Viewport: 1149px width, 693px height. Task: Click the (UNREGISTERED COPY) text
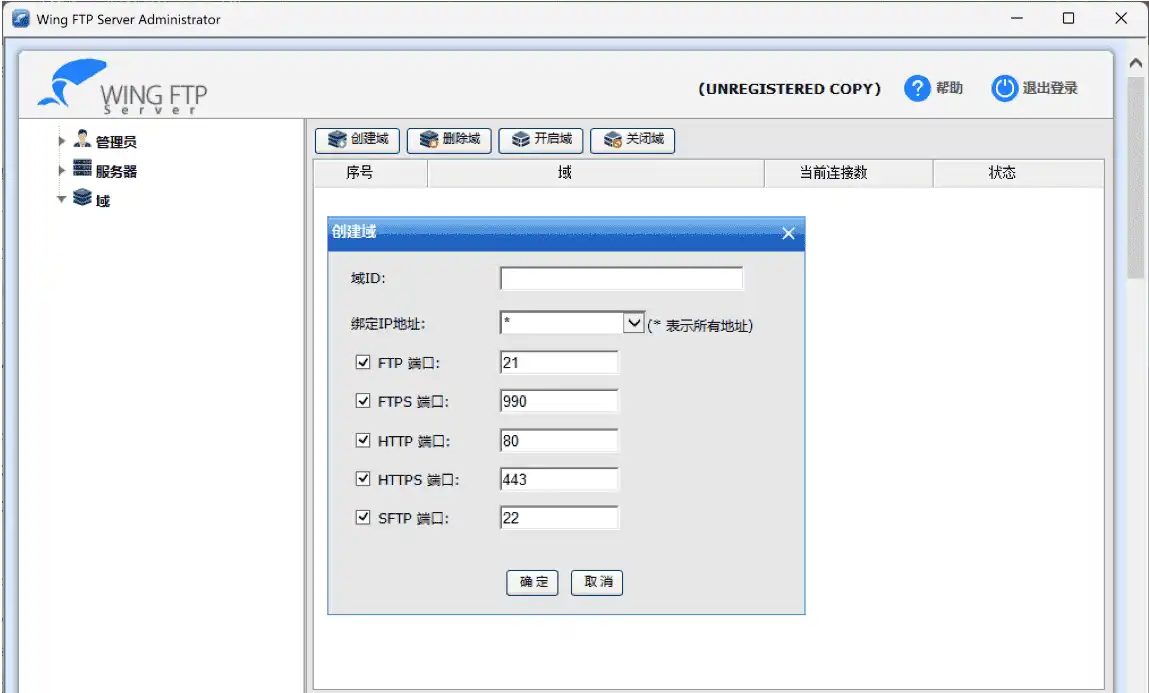pos(789,89)
